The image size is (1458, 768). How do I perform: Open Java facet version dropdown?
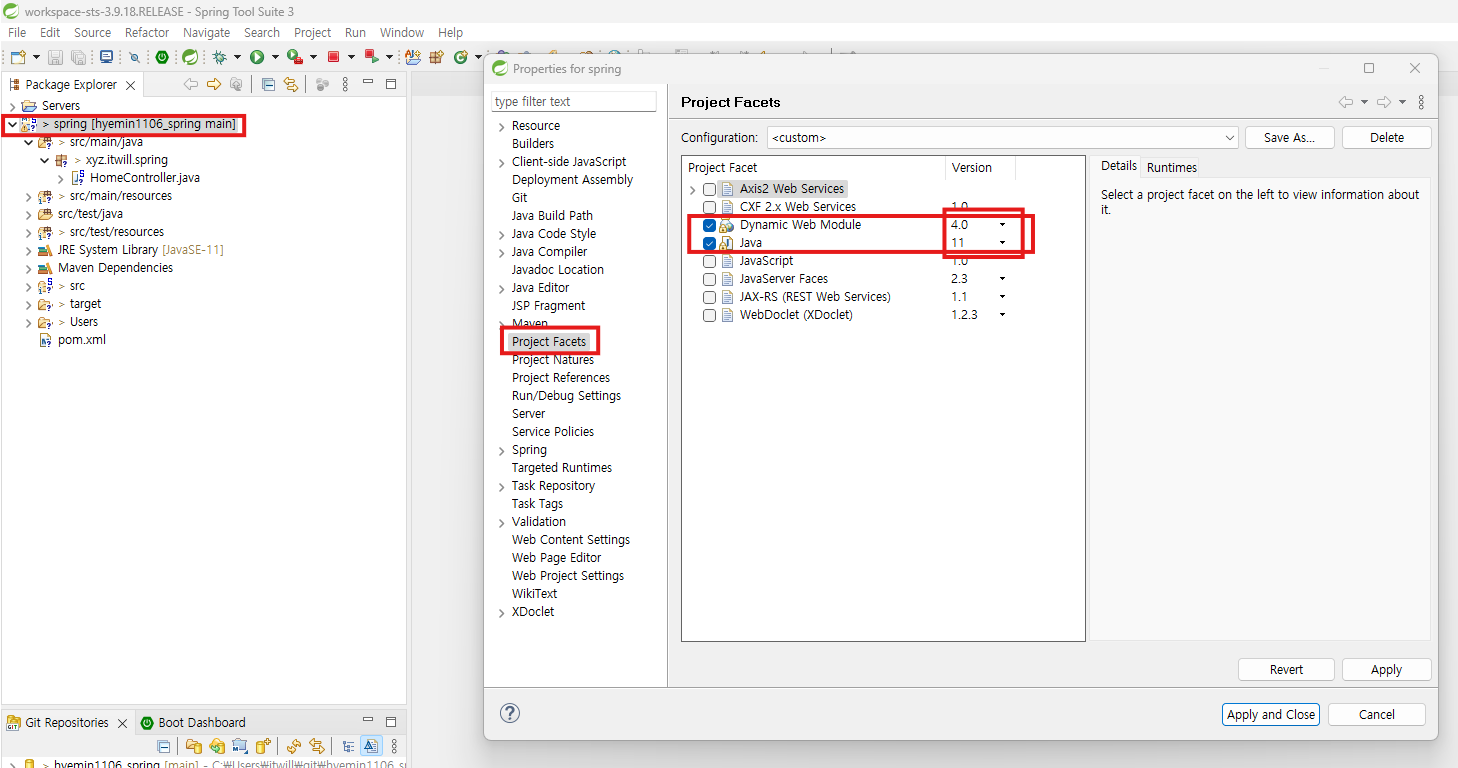1002,243
